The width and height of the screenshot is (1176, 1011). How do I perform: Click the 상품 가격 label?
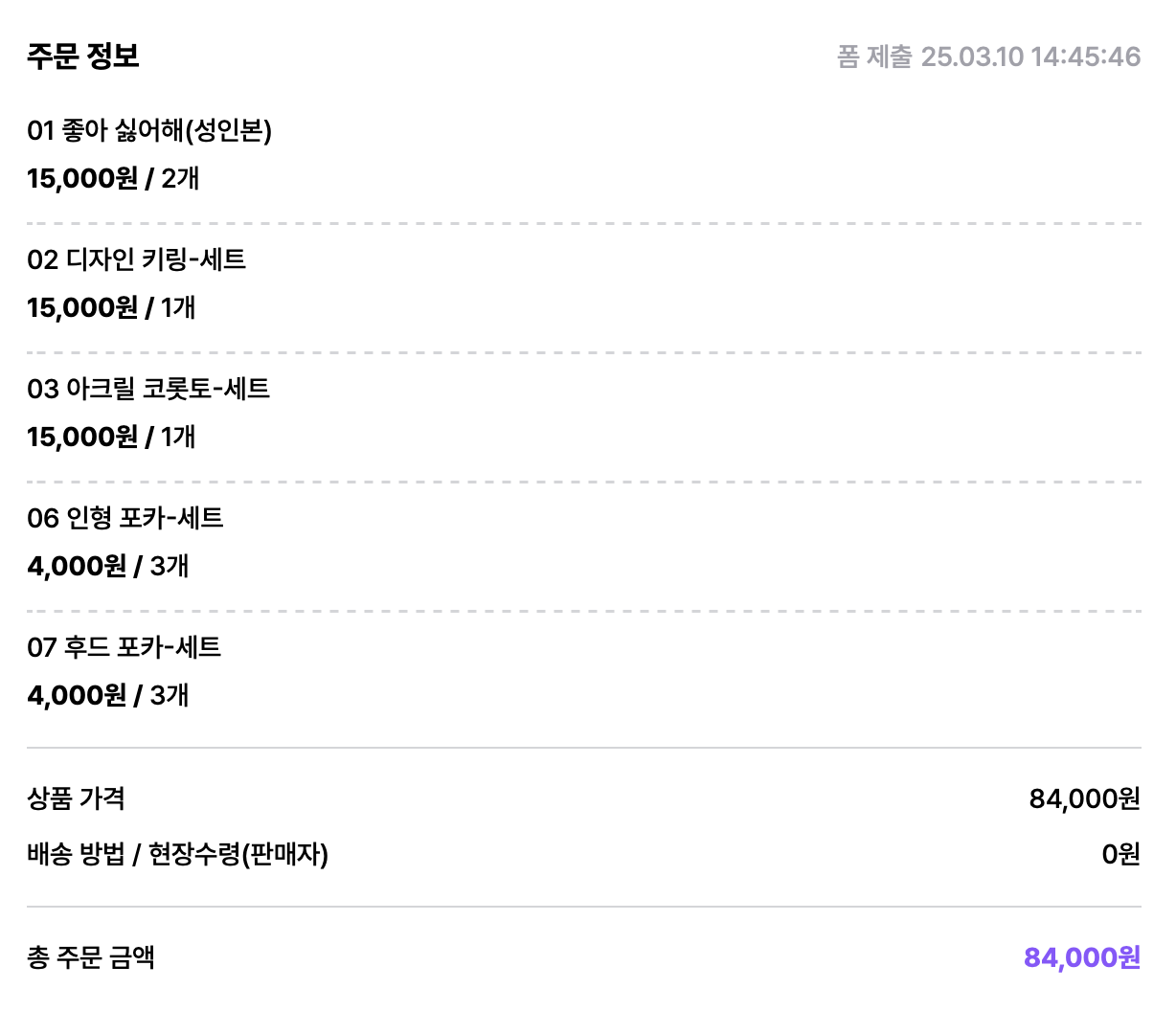tap(77, 798)
